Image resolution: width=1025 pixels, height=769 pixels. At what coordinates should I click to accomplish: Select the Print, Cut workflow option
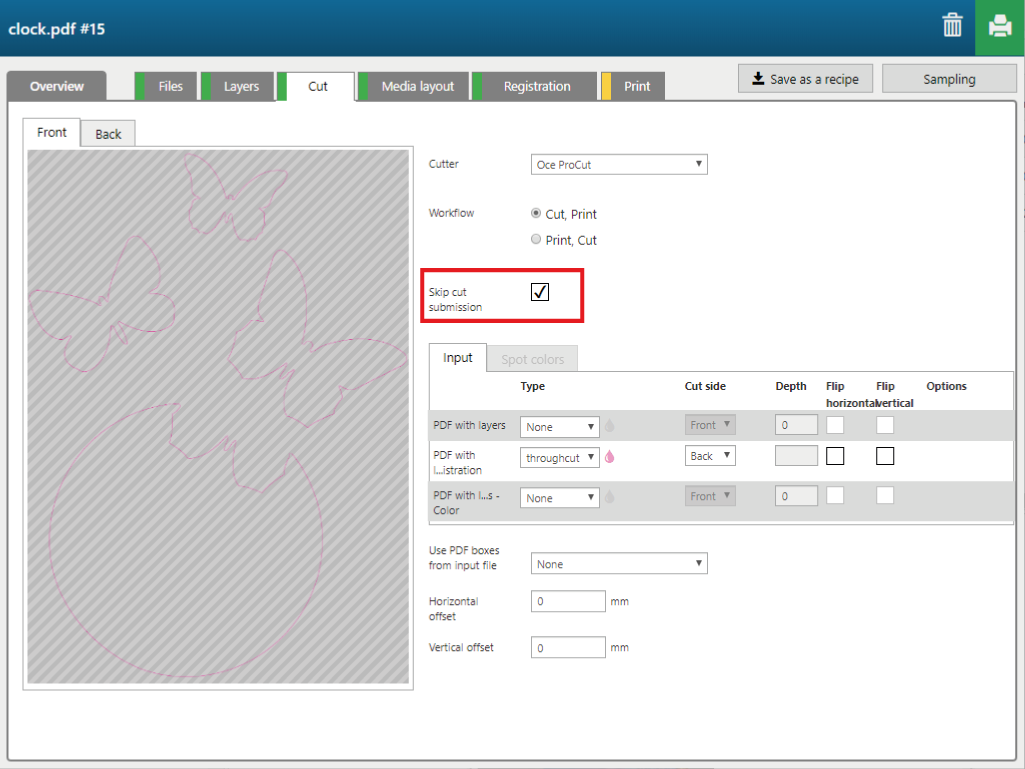[537, 240]
